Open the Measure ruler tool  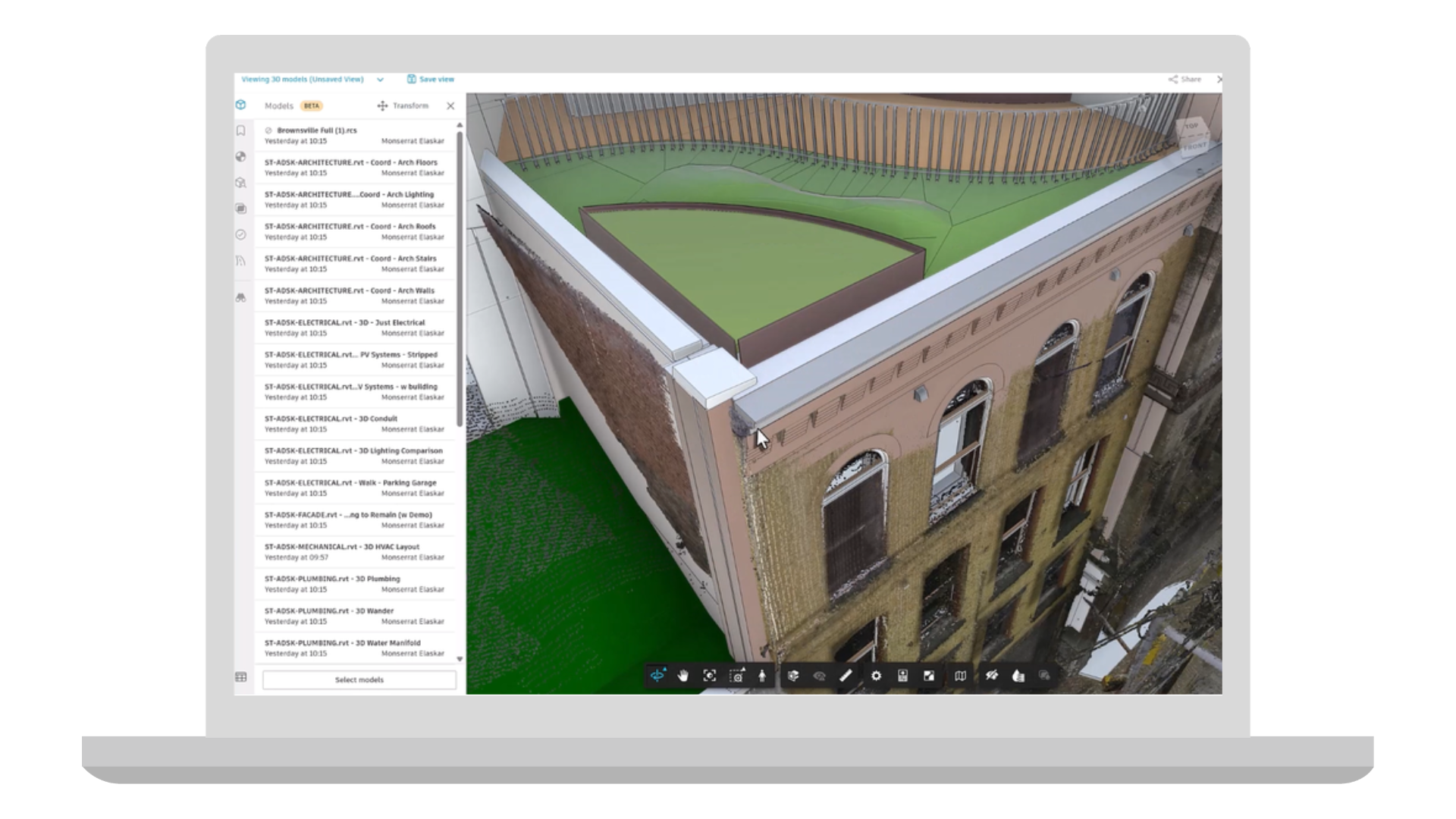coord(846,676)
